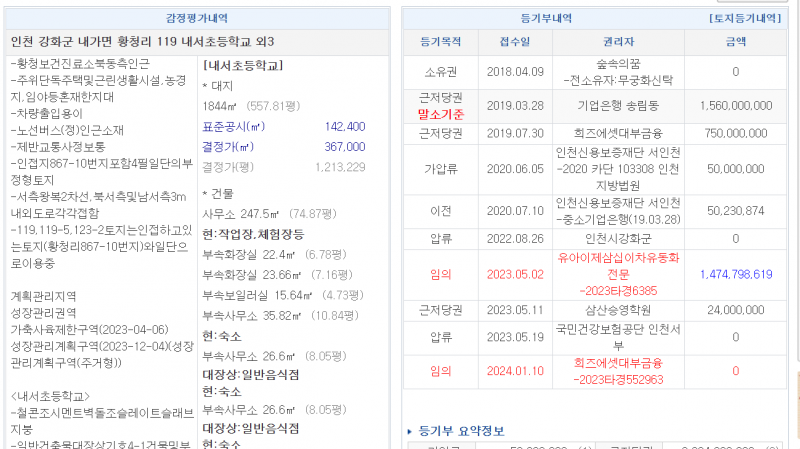Click the 접수일 column header
800x449 pixels.
pyautogui.click(x=515, y=42)
